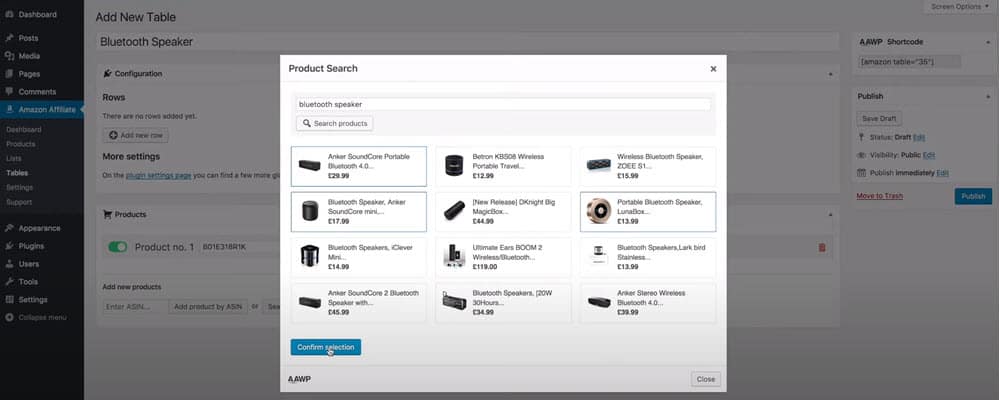Click the Settings sidebar icon

(x=10, y=299)
